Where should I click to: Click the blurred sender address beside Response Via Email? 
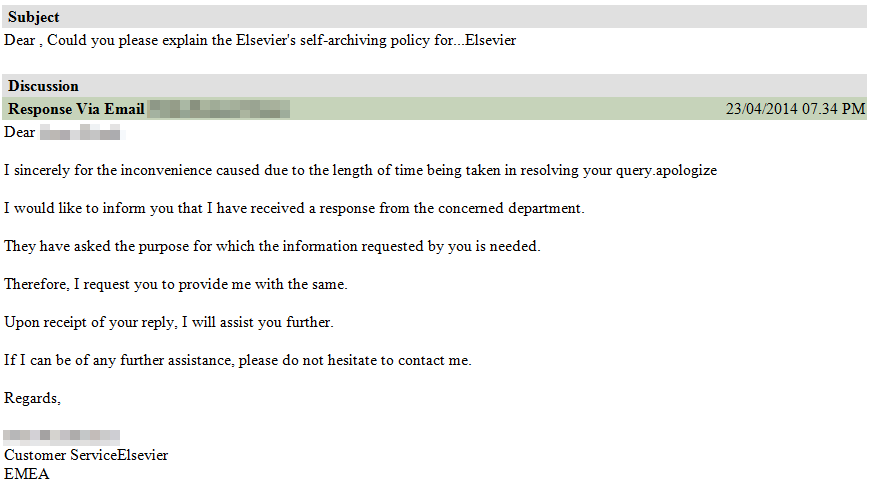[220, 109]
